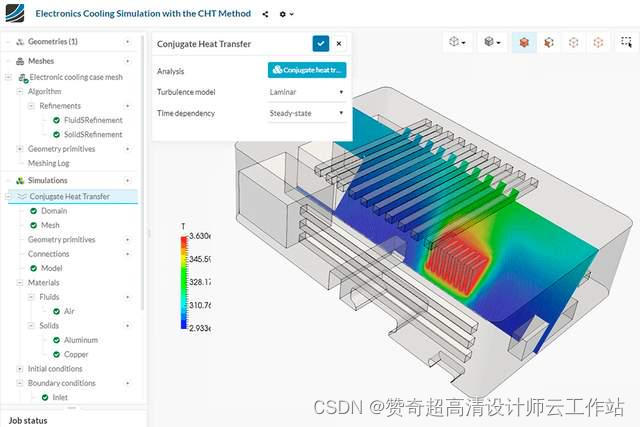The width and height of the screenshot is (640, 427).
Task: Select Inlet boundary condition
Action: pyautogui.click(x=60, y=397)
